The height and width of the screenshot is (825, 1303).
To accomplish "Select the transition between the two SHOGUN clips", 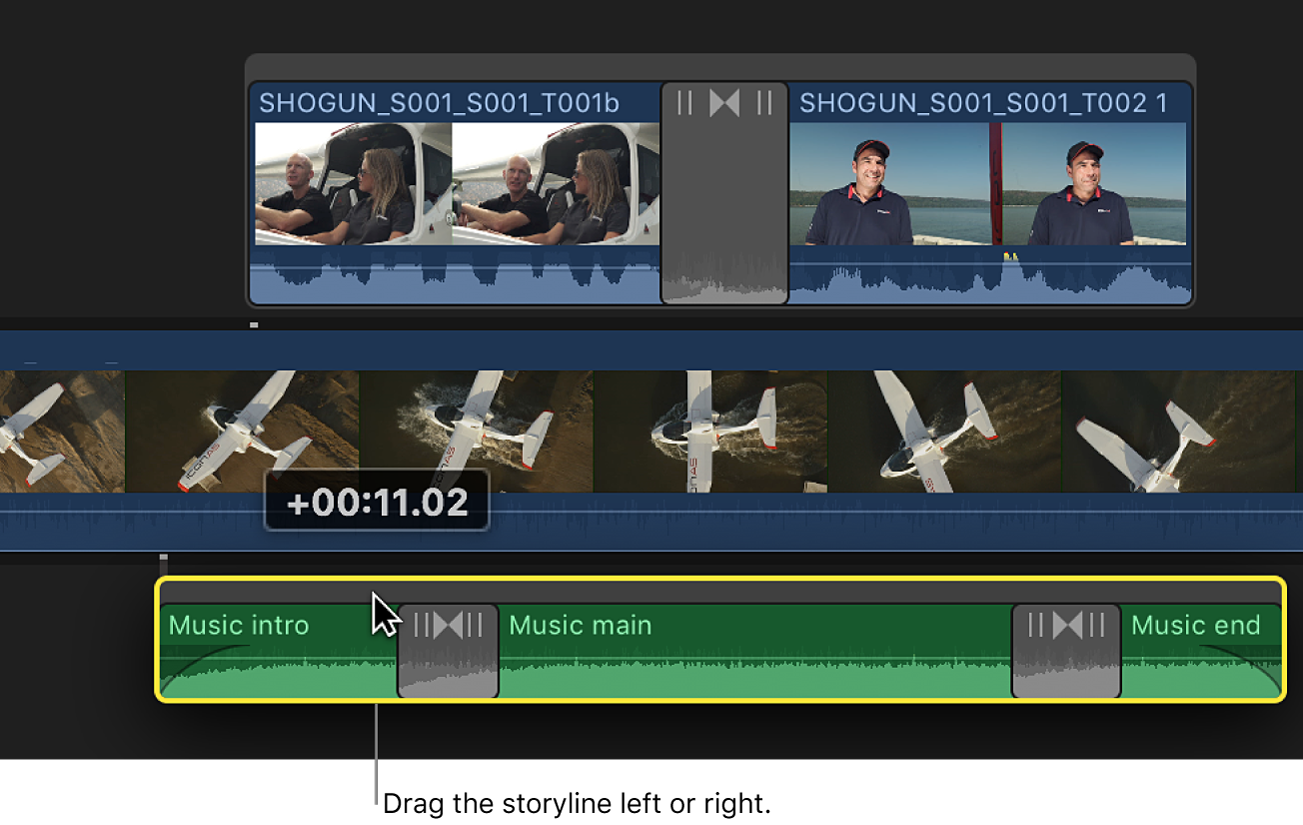I will pyautogui.click(x=725, y=193).
